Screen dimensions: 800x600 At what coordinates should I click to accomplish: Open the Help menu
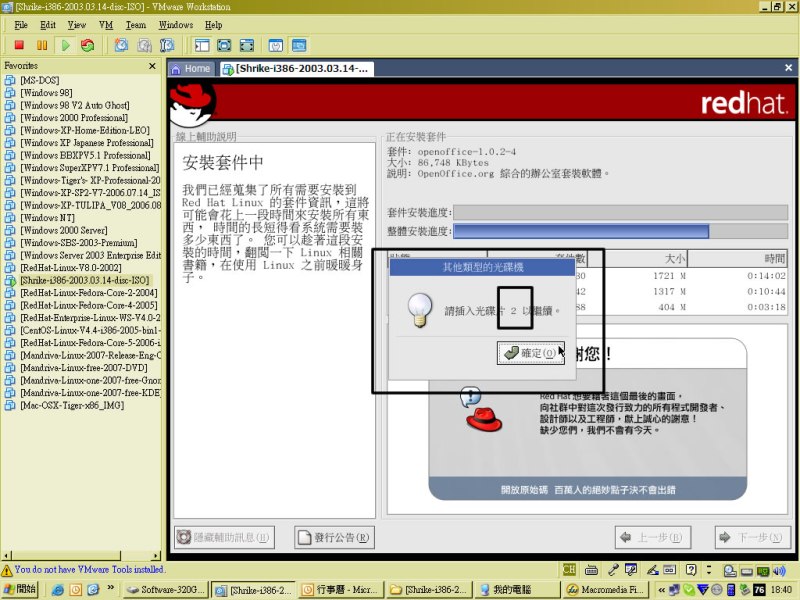(x=214, y=24)
